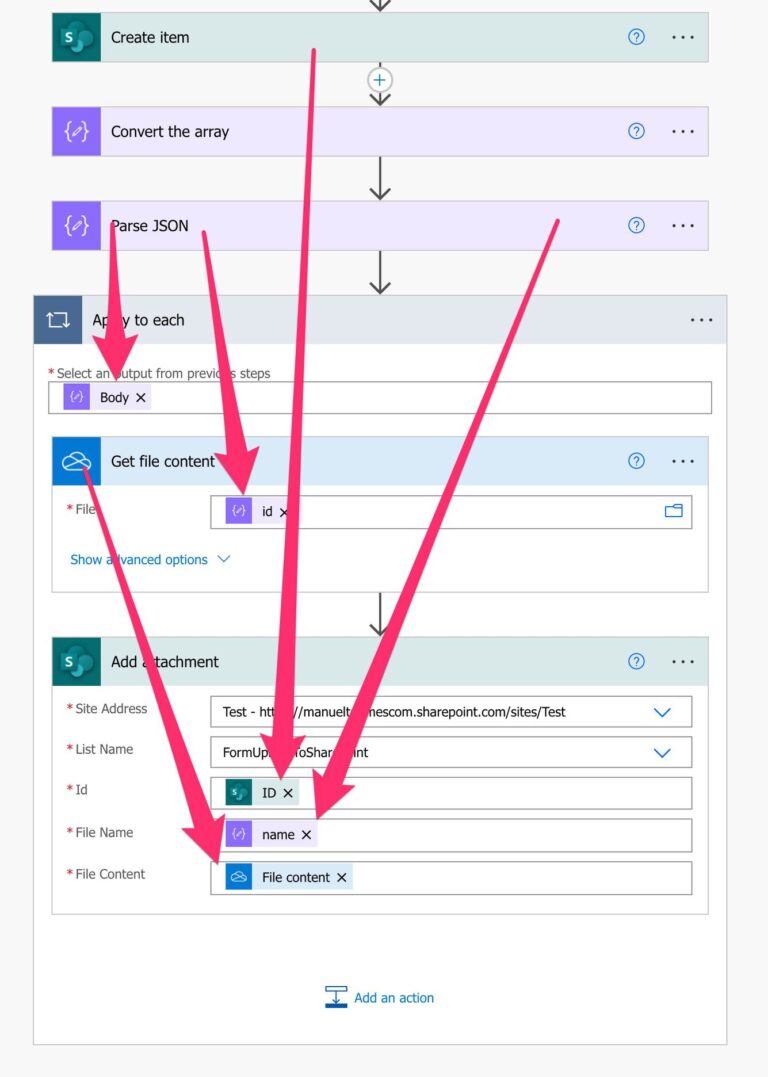
Task: Remove the File content token
Action: tap(340, 877)
